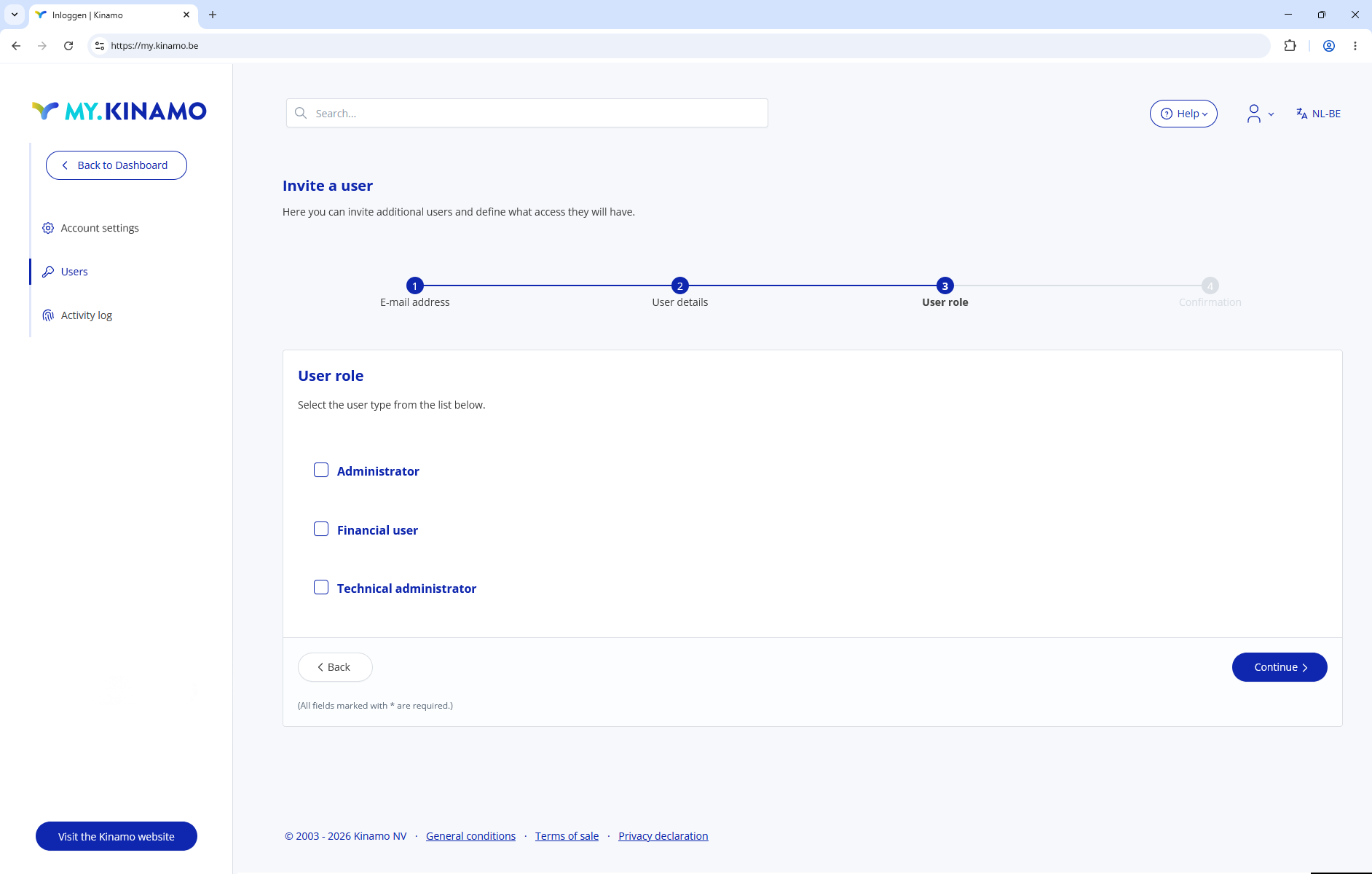Image resolution: width=1372 pixels, height=874 pixels.
Task: Open the user profile icon menu
Action: [1253, 114]
